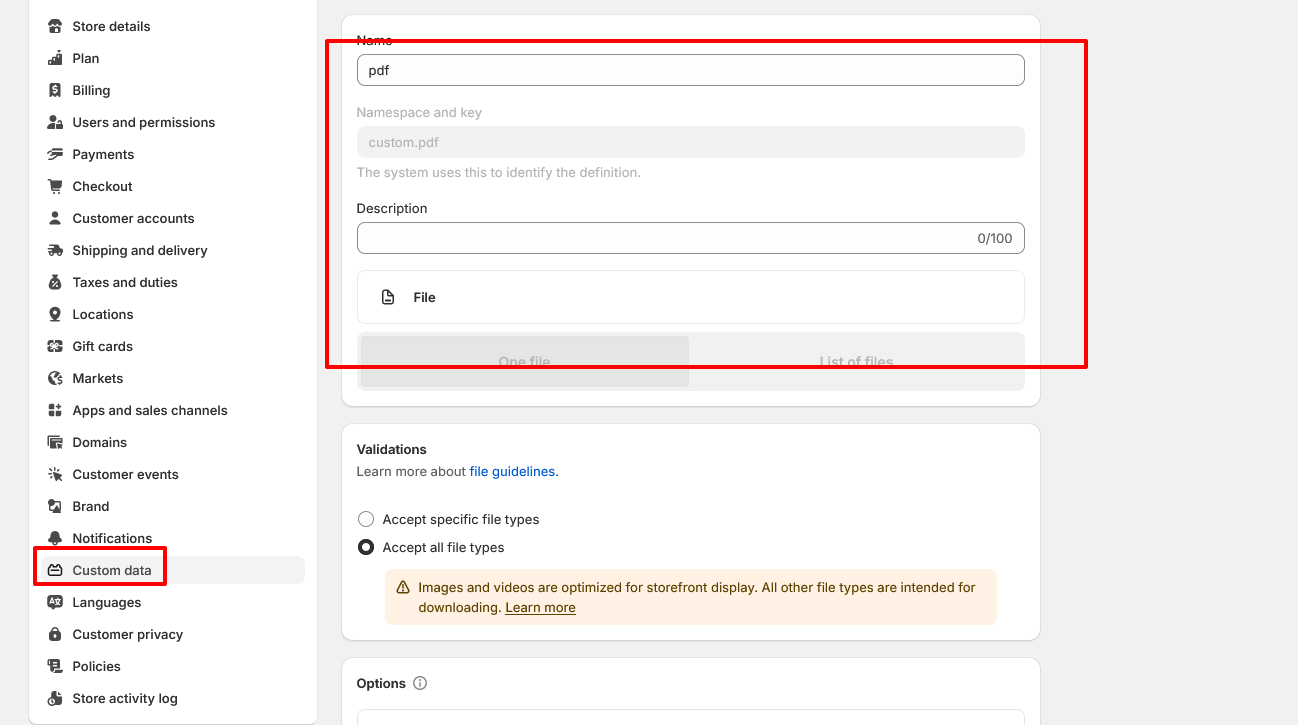Follow the Learn more link in warning
The image size is (1298, 725).
[x=540, y=608]
